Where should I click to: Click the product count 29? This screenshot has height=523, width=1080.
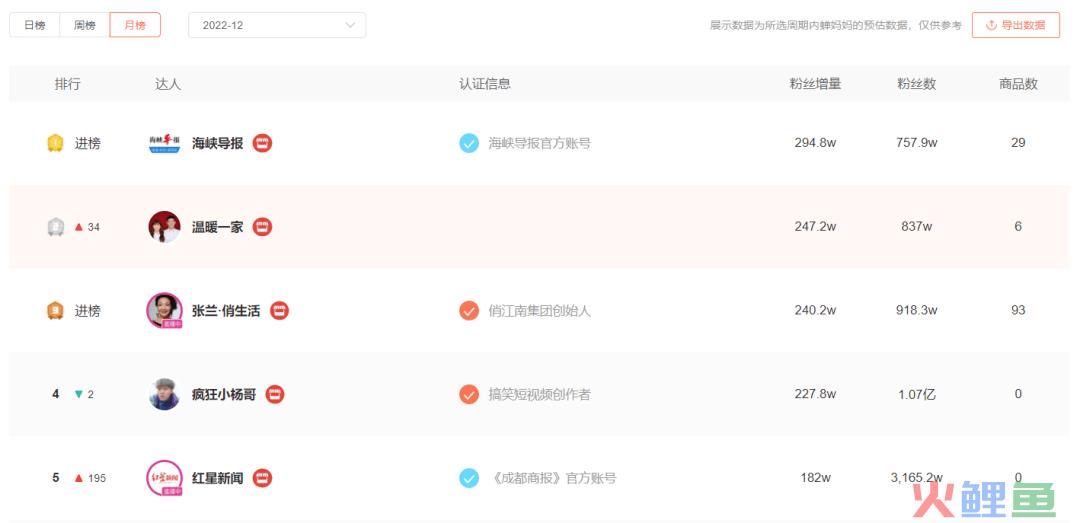pos(1018,143)
